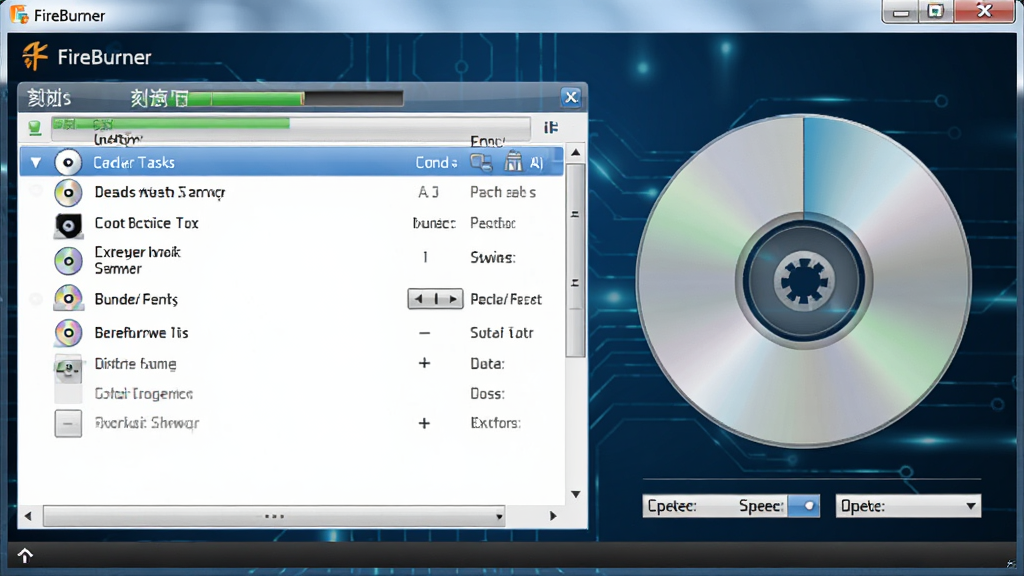Minimize the FireBurner window

tap(901, 12)
